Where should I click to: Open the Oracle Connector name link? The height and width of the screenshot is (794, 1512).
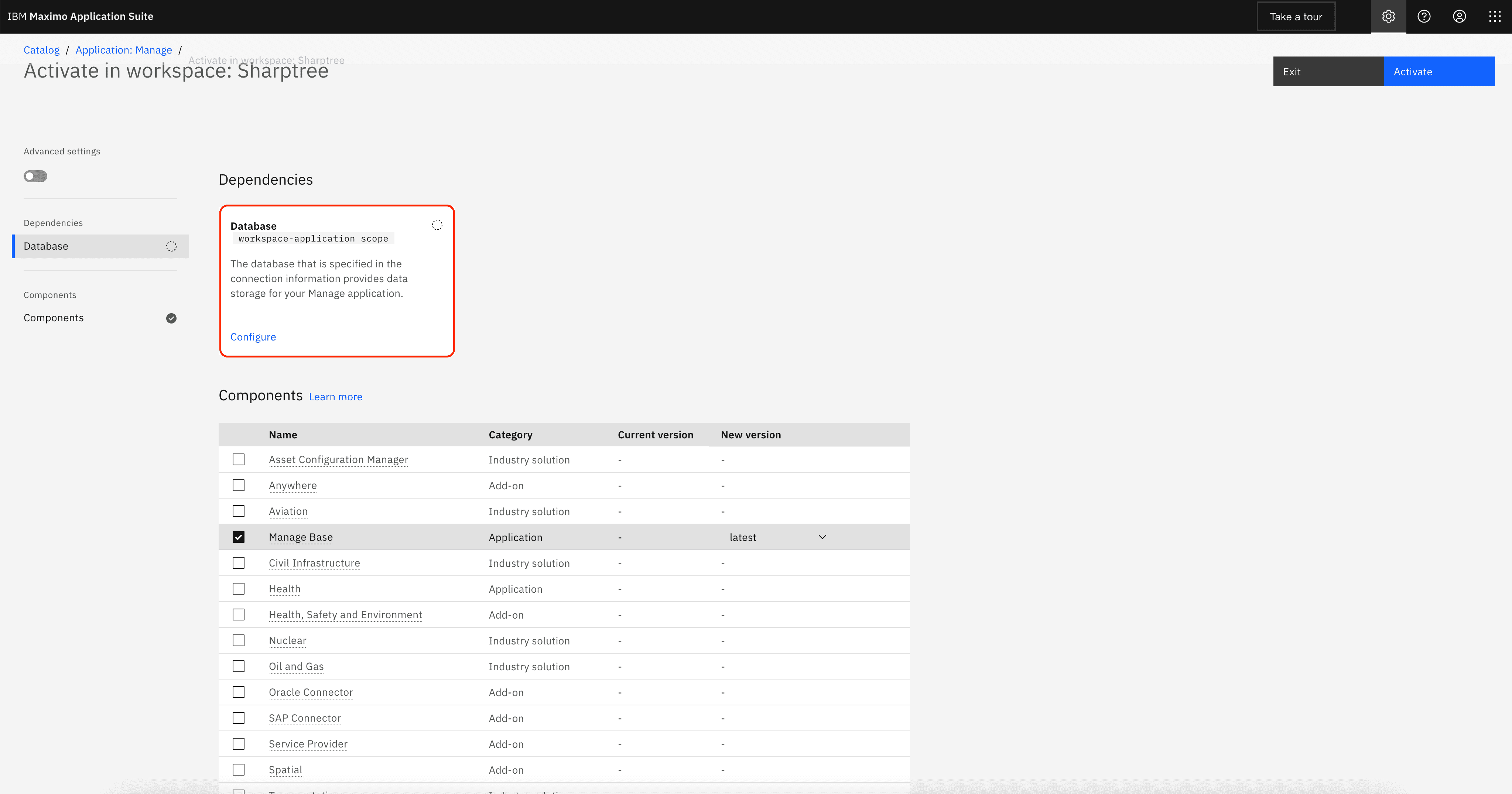[311, 692]
